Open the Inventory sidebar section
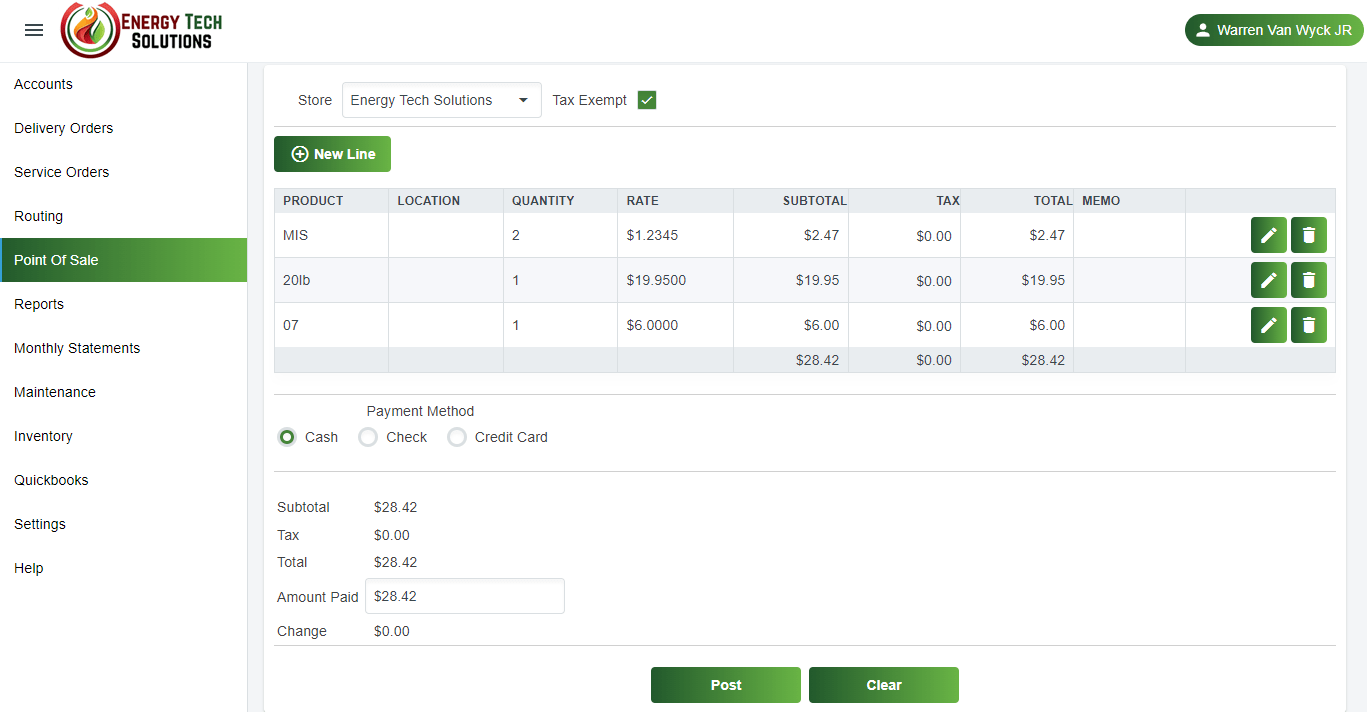Viewport: 1367px width, 712px height. 43,436
